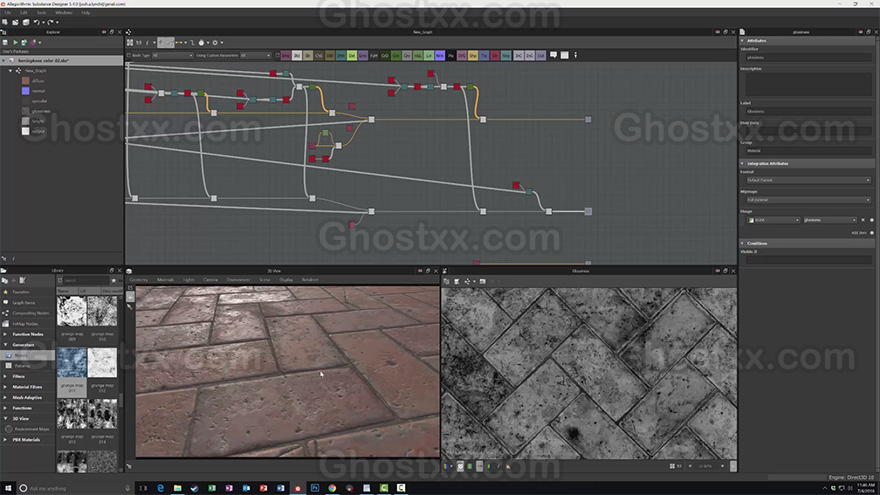Toggle the Add item radio button
This screenshot has height=495, width=880.
[872, 233]
